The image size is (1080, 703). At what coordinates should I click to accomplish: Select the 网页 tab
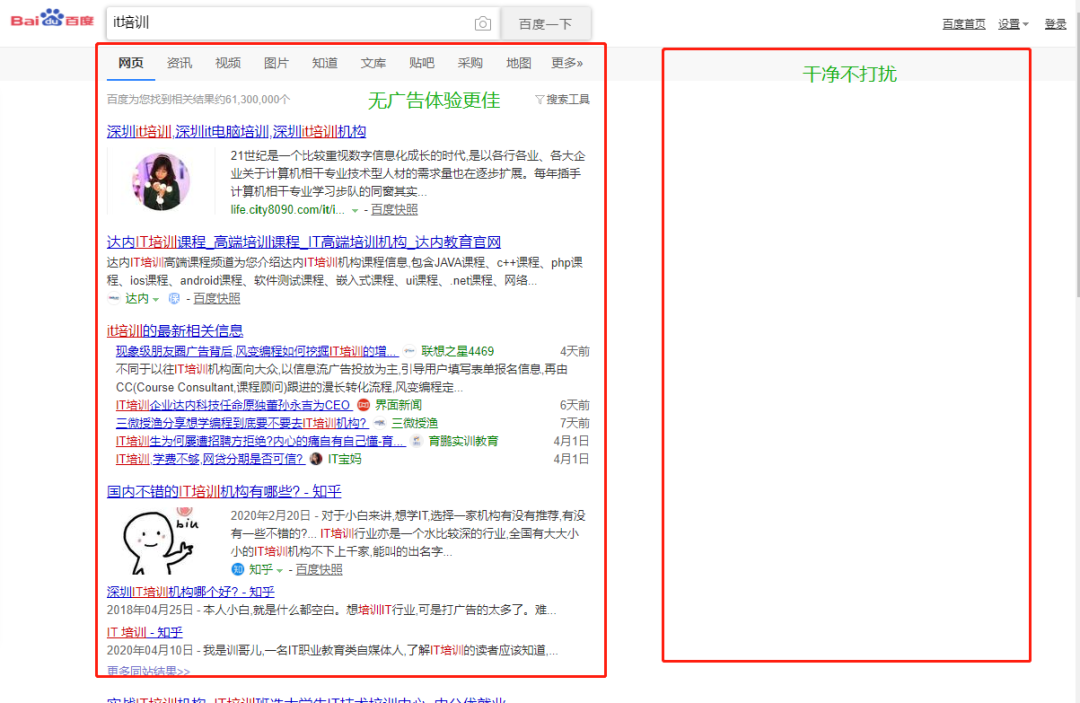point(131,63)
